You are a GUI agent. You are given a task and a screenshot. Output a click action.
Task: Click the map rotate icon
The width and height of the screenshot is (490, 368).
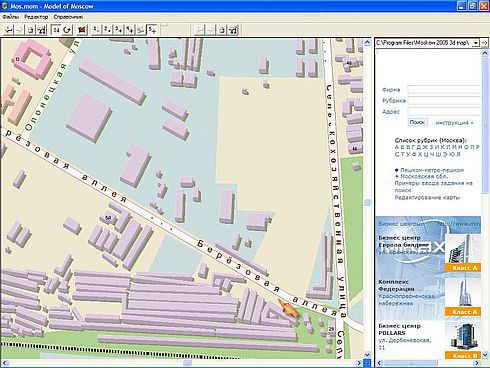[x=67, y=30]
